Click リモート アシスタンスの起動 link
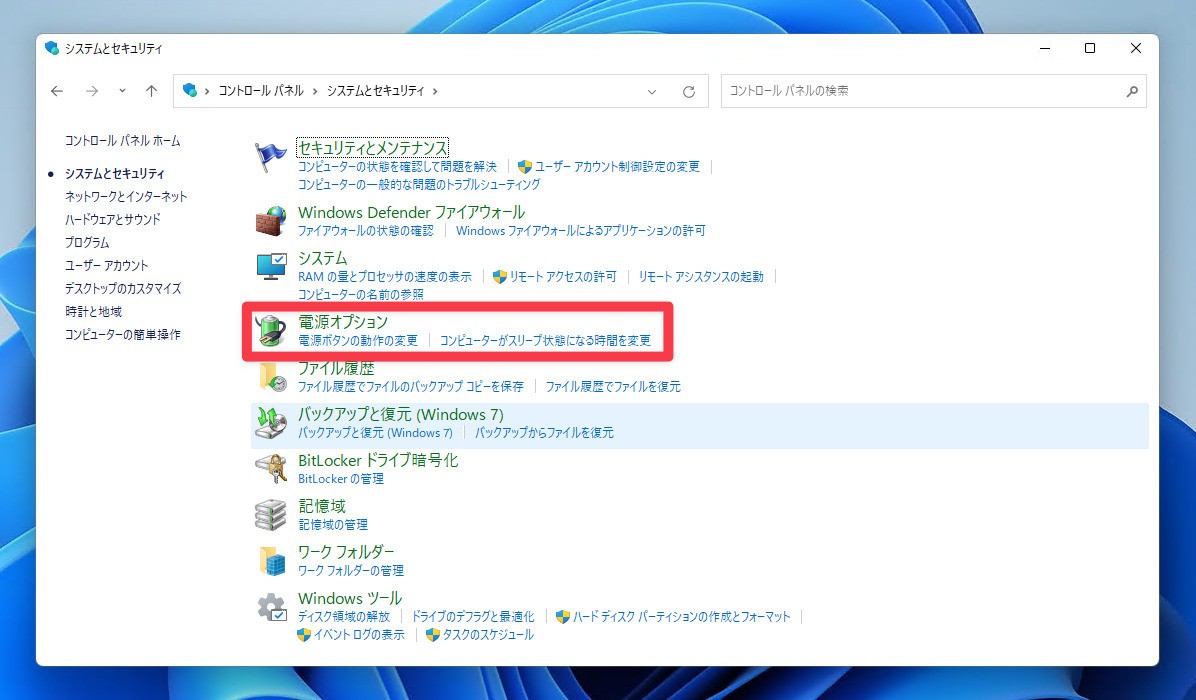The width and height of the screenshot is (1196, 700). (x=701, y=276)
